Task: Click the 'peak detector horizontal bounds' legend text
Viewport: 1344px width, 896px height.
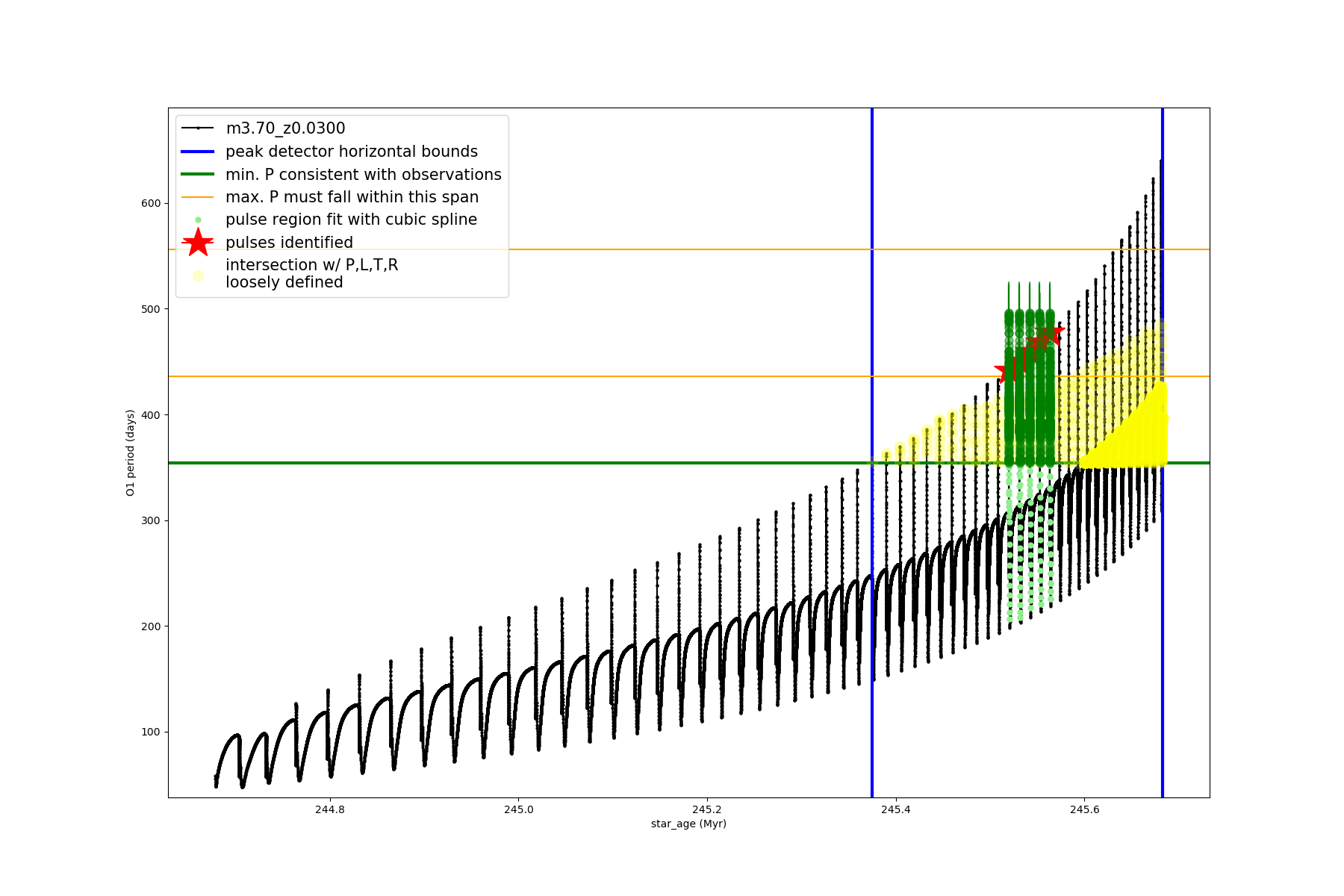Action: [352, 152]
